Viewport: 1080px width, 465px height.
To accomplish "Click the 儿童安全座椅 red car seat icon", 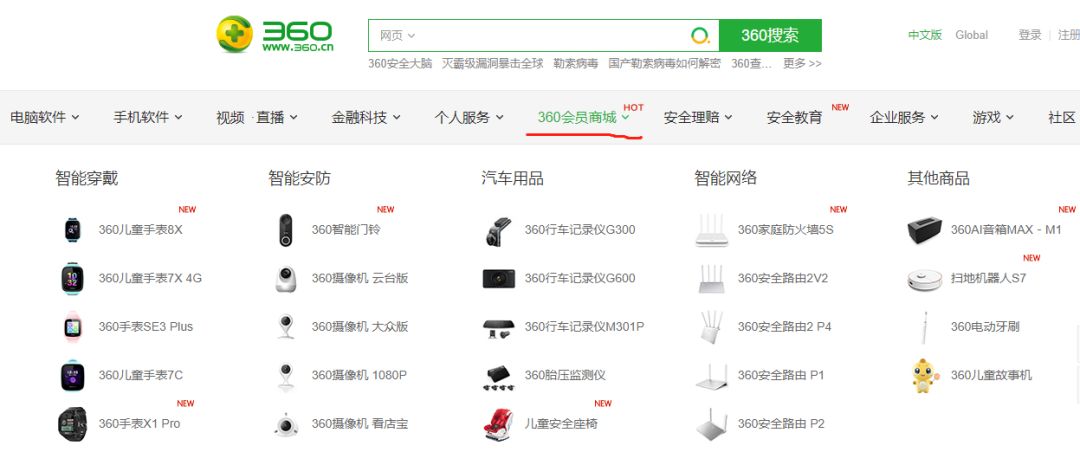I will coord(499,424).
